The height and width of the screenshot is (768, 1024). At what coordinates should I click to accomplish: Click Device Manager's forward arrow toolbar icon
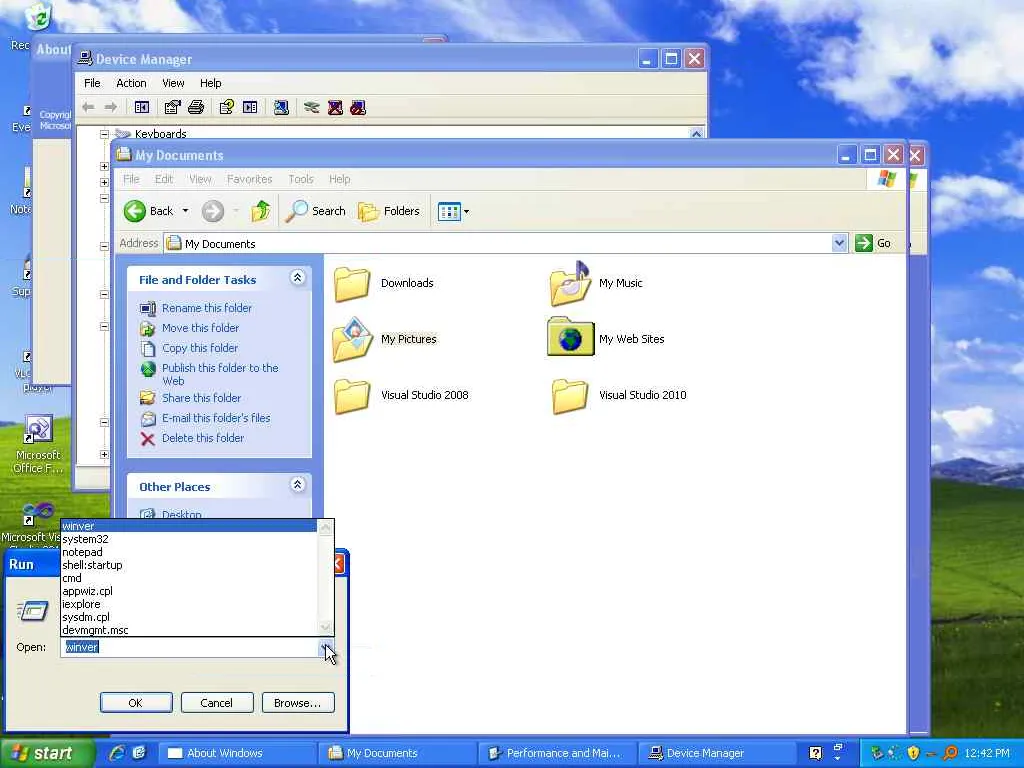(x=111, y=107)
